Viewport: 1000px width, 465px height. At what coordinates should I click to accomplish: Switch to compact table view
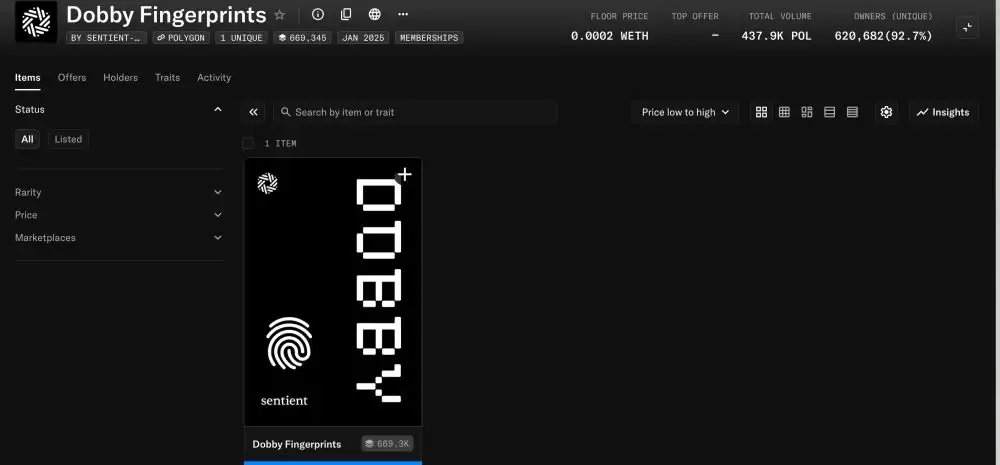[x=852, y=112]
